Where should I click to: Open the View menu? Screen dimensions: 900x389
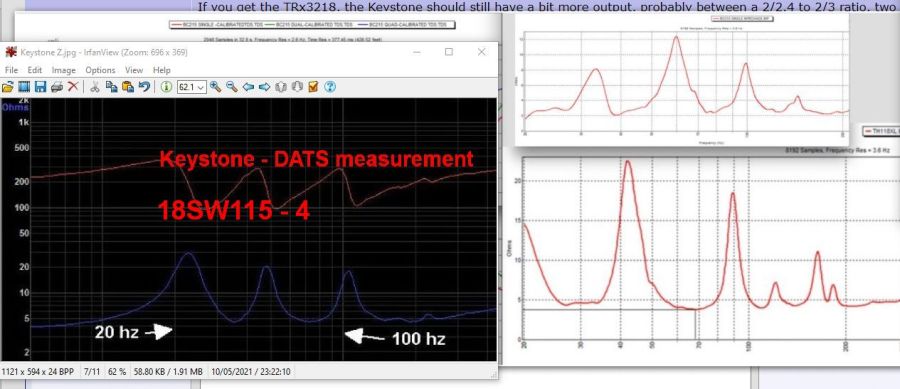coord(134,70)
